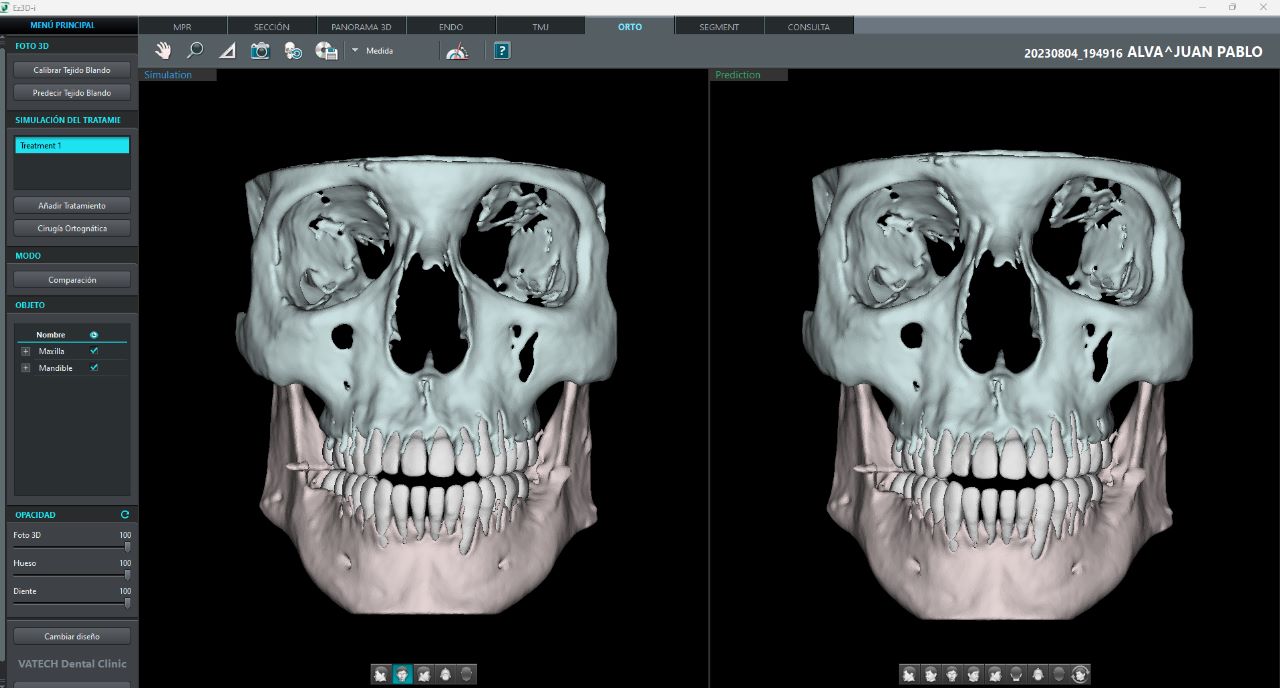This screenshot has width=1280, height=688.
Task: Select Treatment 1 in the treatment list
Action: [72, 146]
